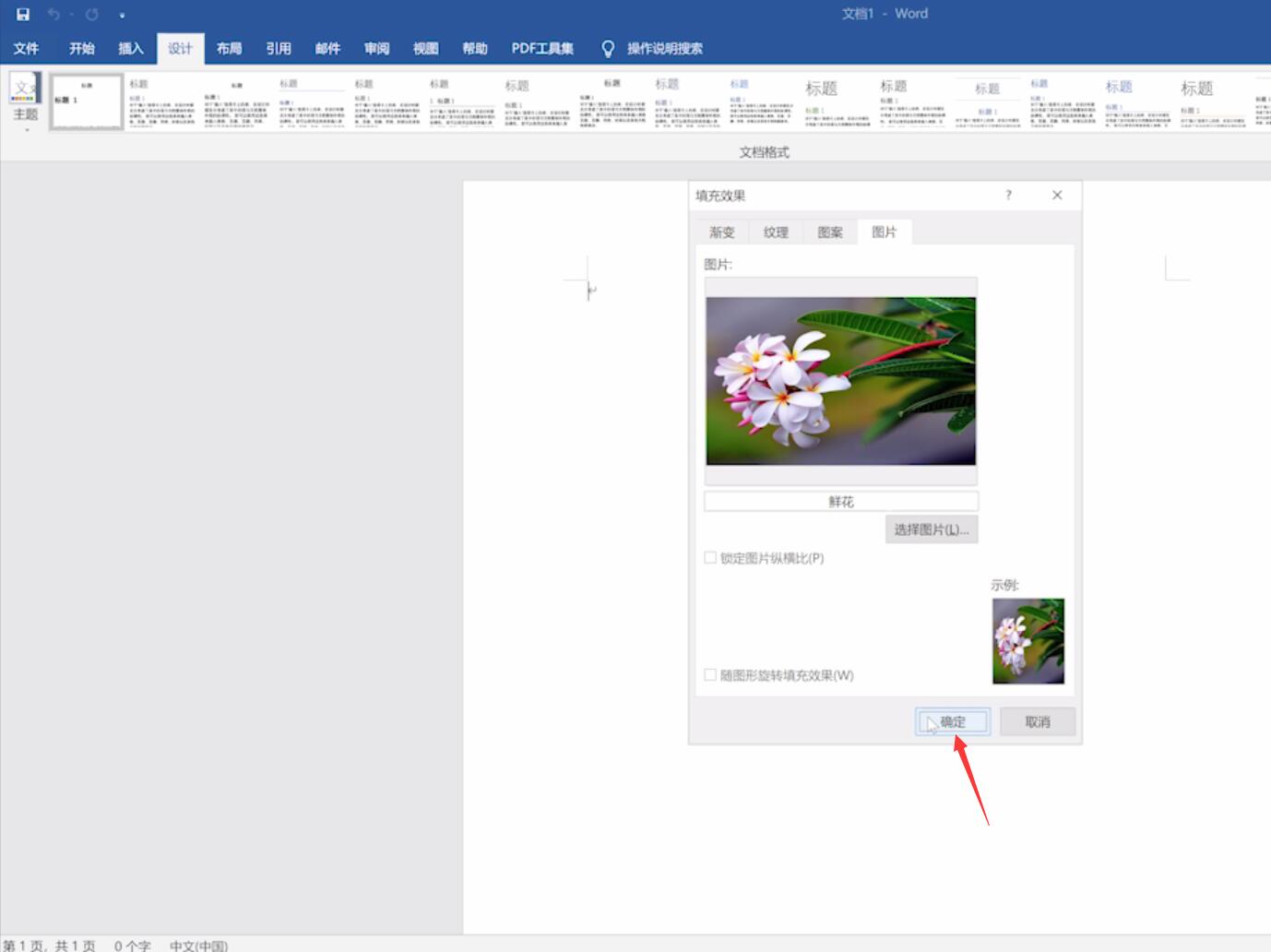Click the 选择图片(L)... button

pyautogui.click(x=932, y=530)
